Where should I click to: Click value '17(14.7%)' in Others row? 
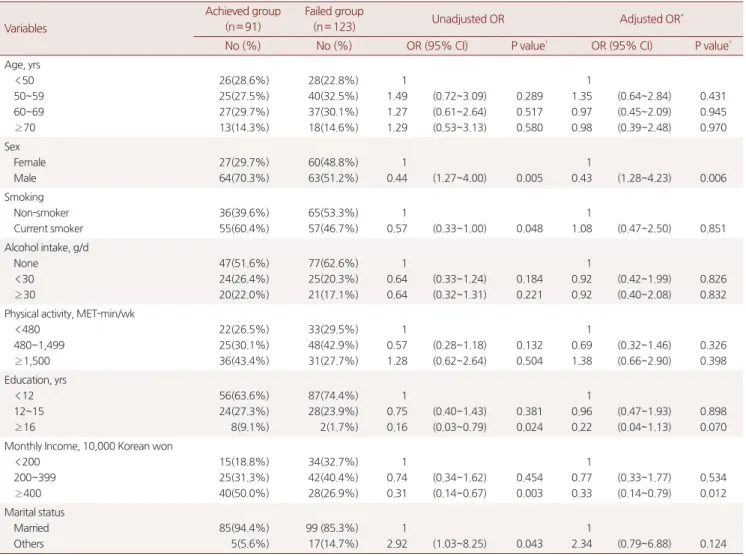click(333, 544)
